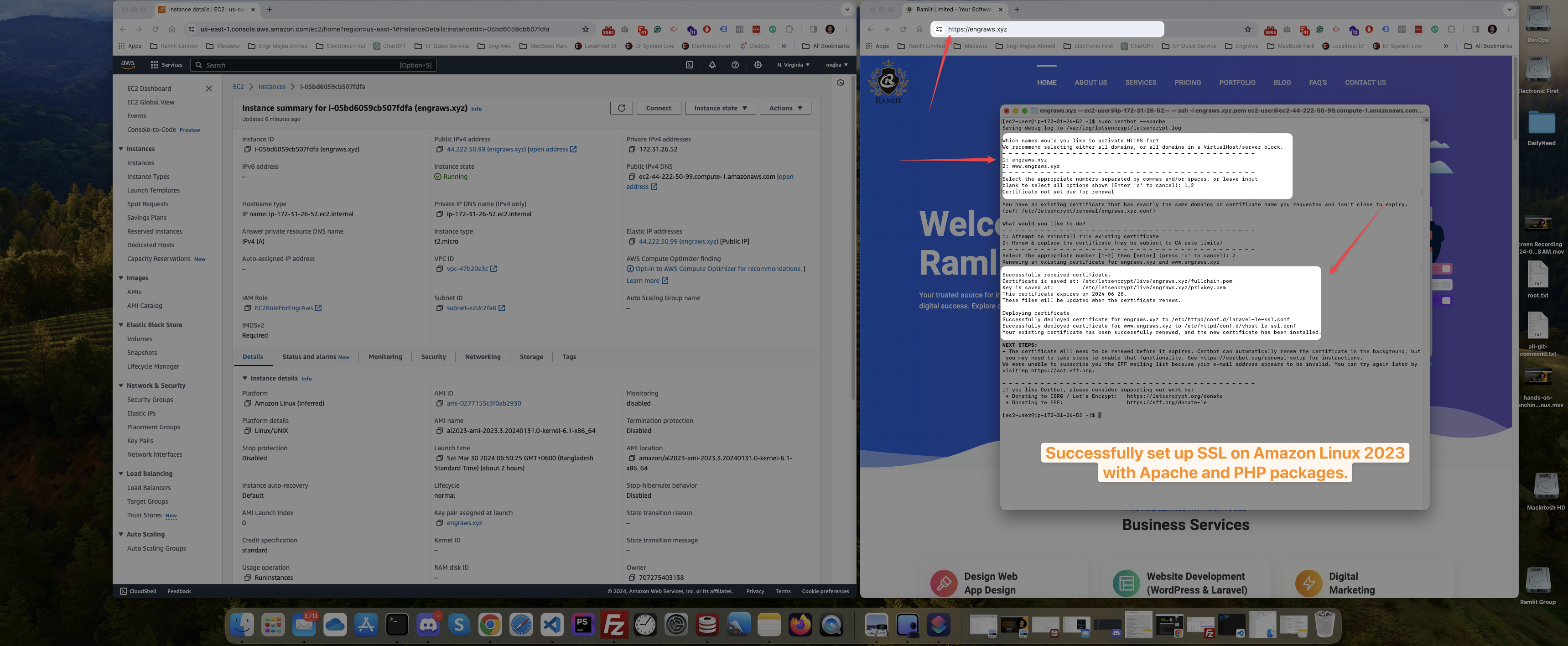Click the Connect button
This screenshot has width=1568, height=646.
coord(658,108)
